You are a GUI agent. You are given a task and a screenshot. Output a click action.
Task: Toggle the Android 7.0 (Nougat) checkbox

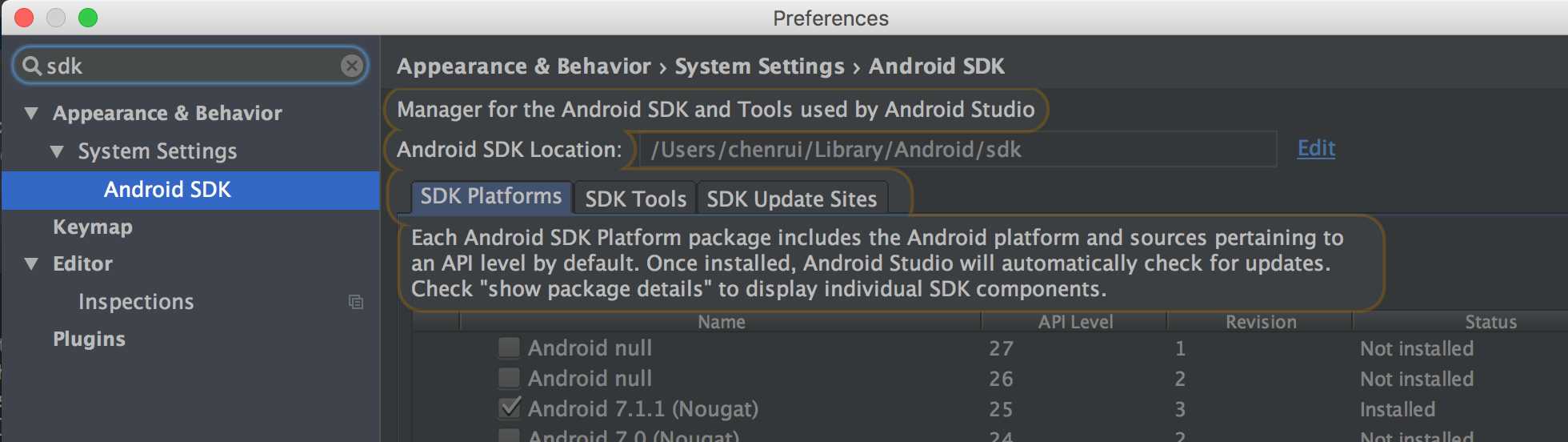509,436
